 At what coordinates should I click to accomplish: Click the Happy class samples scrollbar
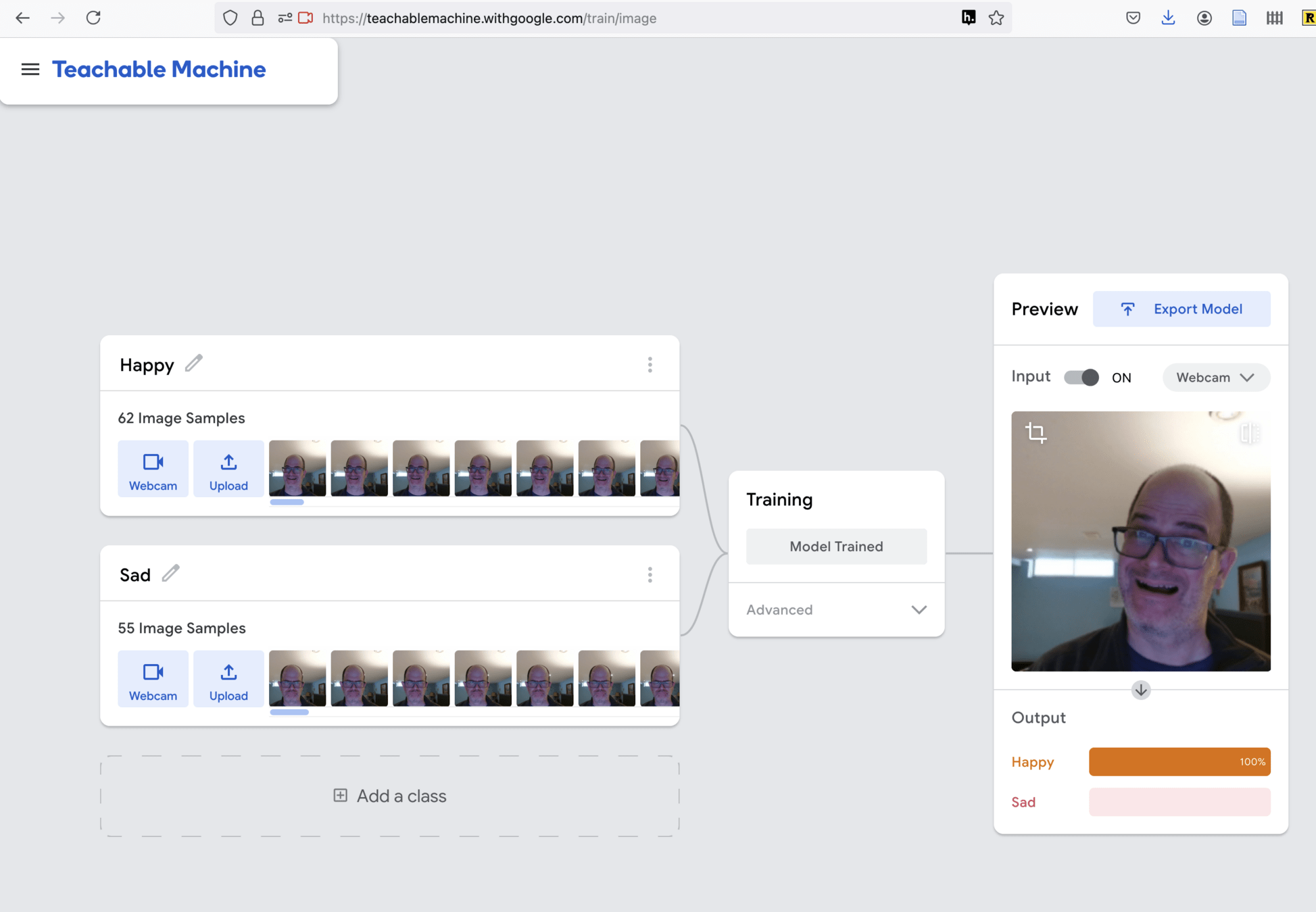click(x=287, y=502)
